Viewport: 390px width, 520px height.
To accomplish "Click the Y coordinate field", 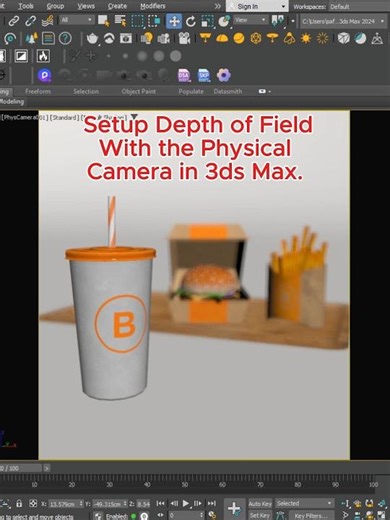I will pos(109,504).
